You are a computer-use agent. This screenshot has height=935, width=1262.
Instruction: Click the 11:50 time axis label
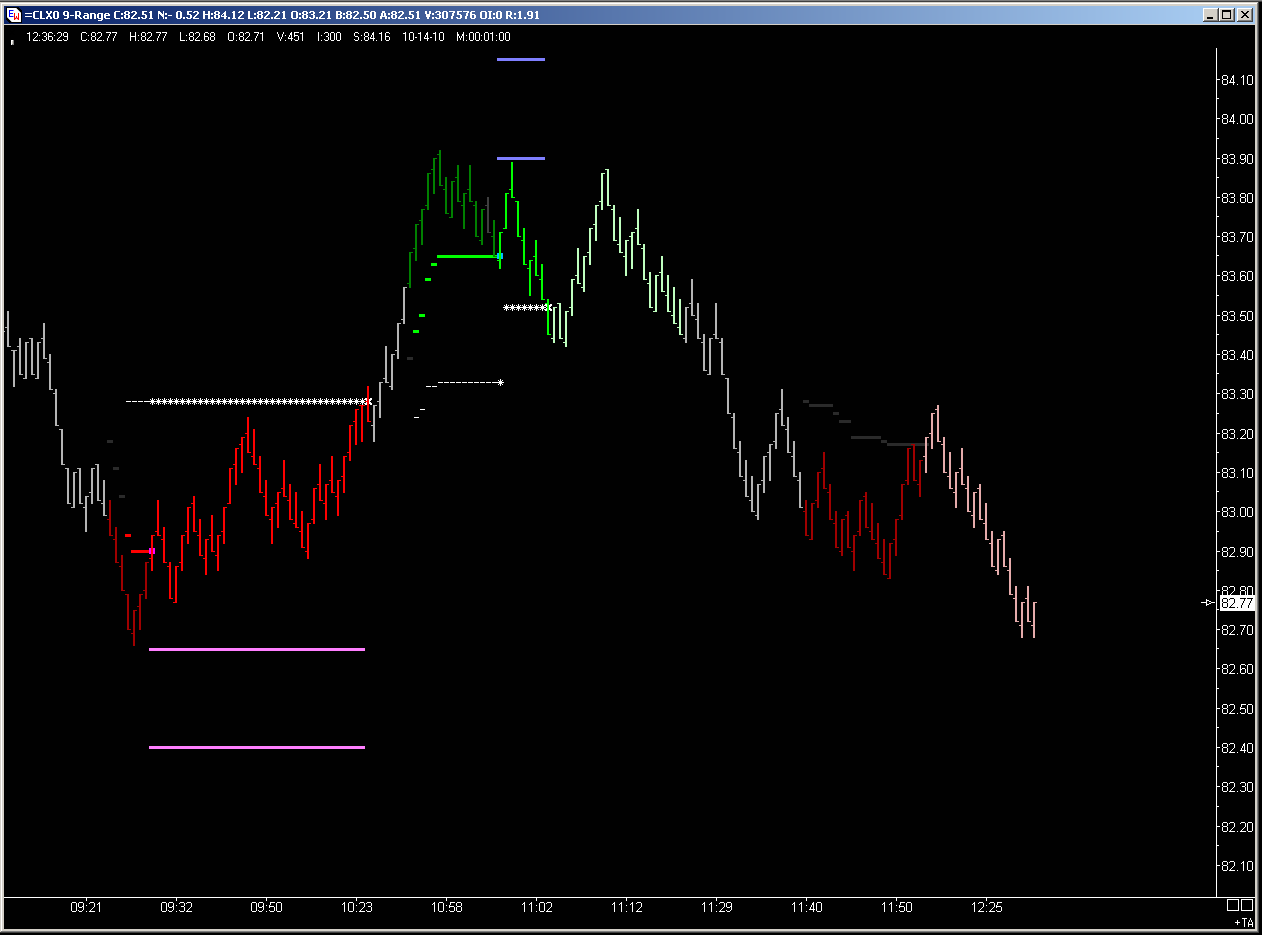[897, 908]
